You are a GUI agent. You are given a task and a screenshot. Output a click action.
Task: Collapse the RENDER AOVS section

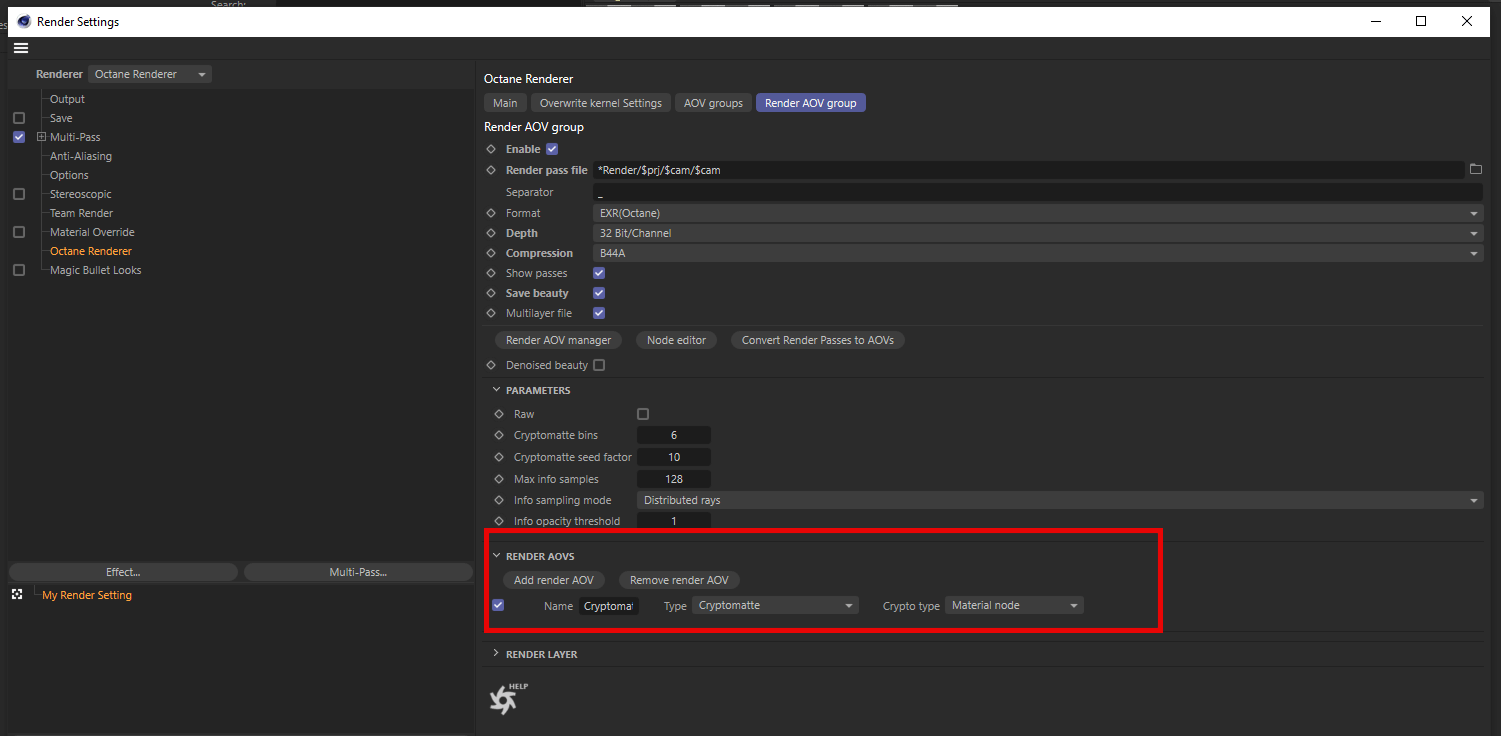(x=496, y=556)
